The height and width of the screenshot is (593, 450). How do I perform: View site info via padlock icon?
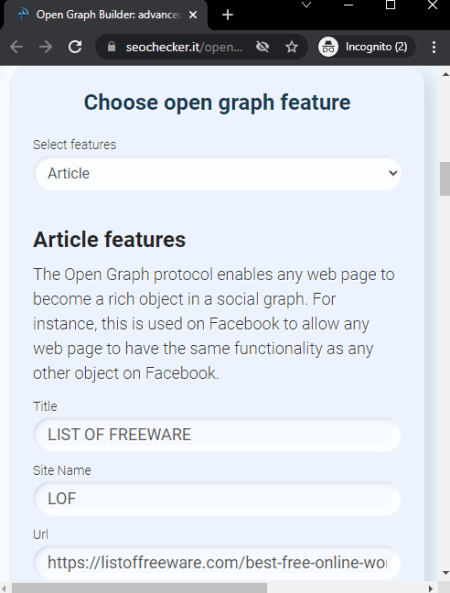(111, 47)
